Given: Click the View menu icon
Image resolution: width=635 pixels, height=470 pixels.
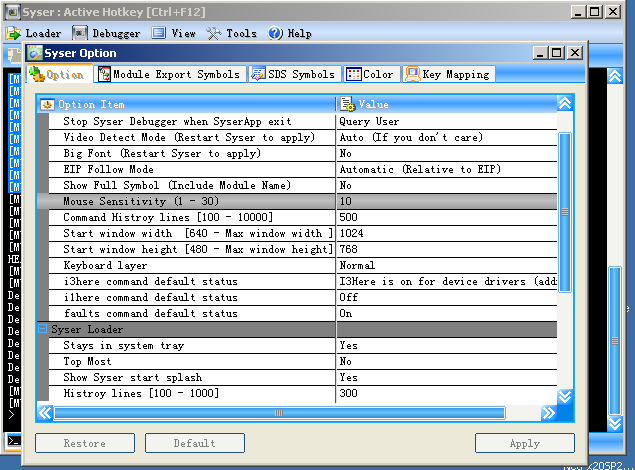Looking at the screenshot, I should pos(158,33).
